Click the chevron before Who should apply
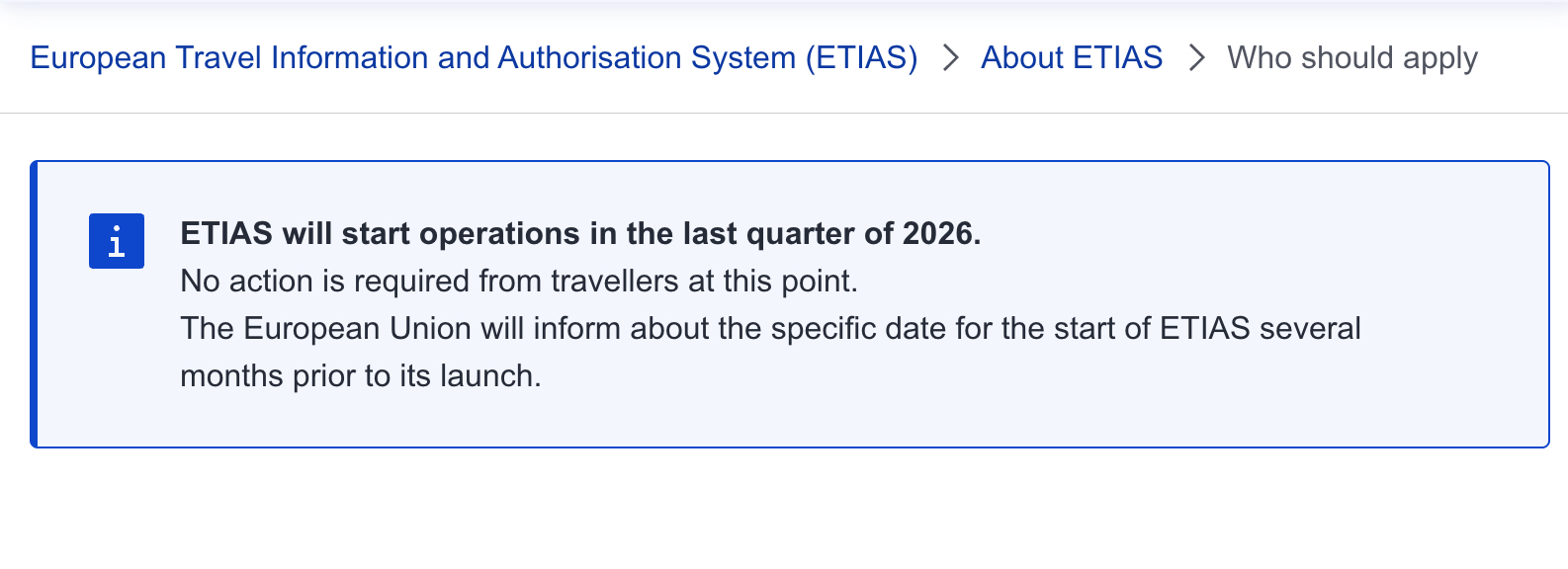 (1196, 58)
